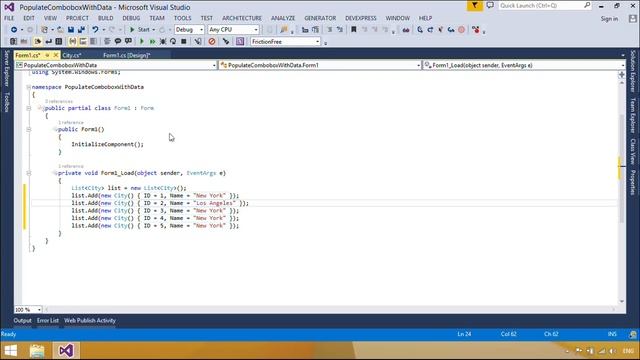Switch to the City.cs tab

pyautogui.click(x=72, y=55)
